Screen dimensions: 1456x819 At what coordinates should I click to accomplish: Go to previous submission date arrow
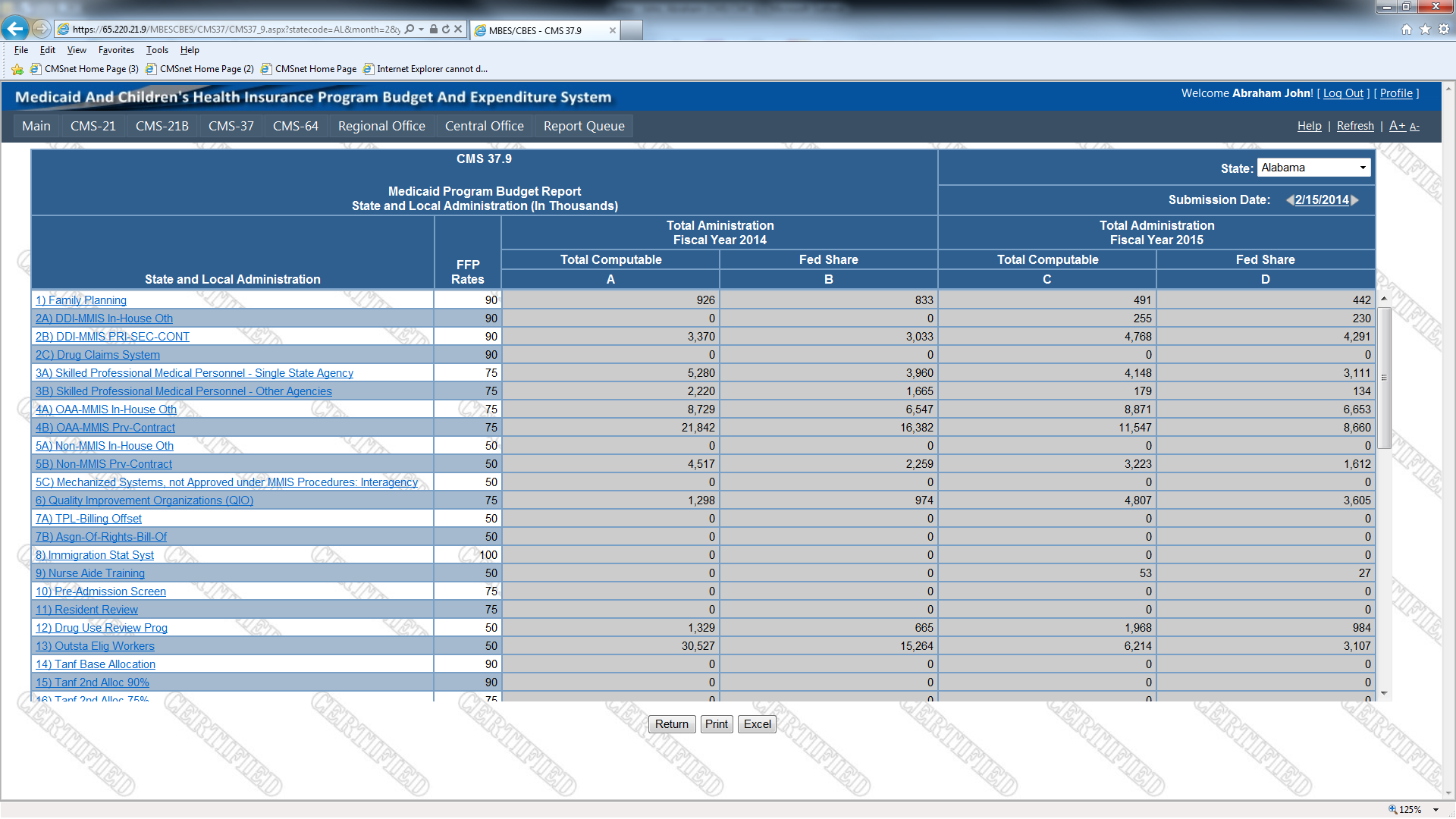click(x=1289, y=200)
